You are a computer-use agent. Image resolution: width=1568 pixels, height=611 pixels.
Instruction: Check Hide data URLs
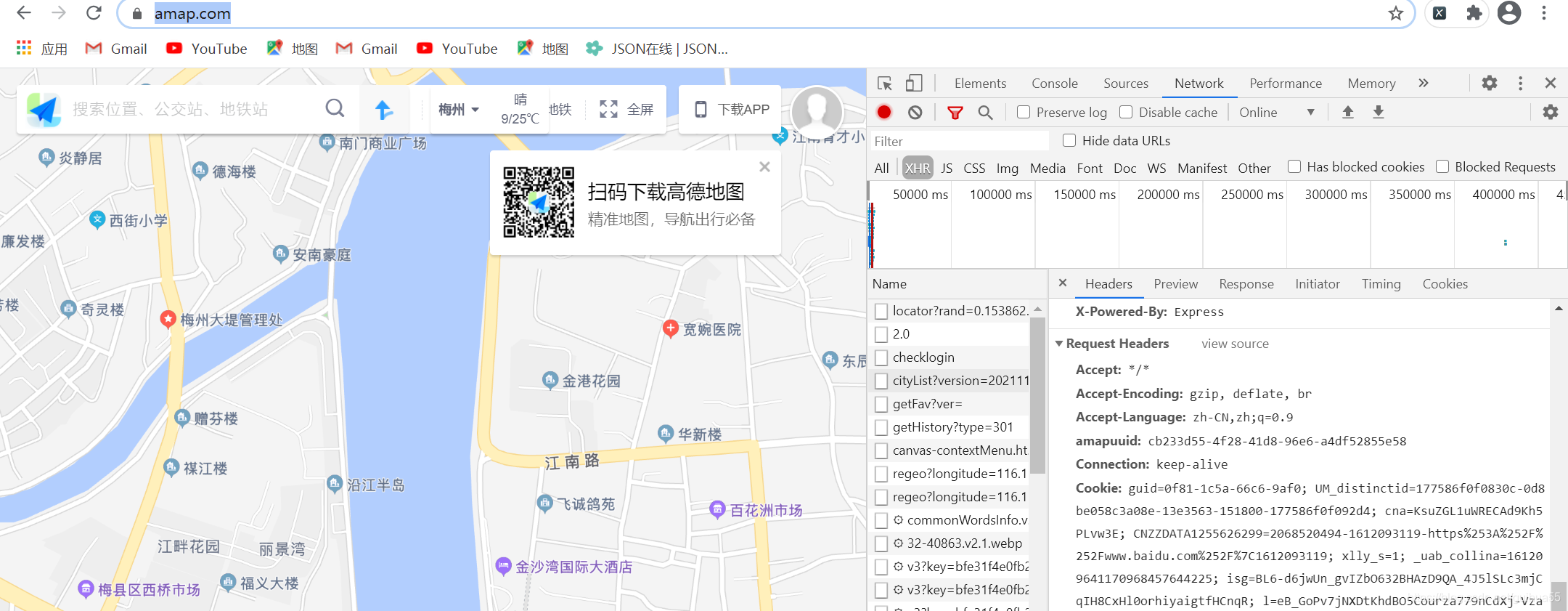(1069, 140)
